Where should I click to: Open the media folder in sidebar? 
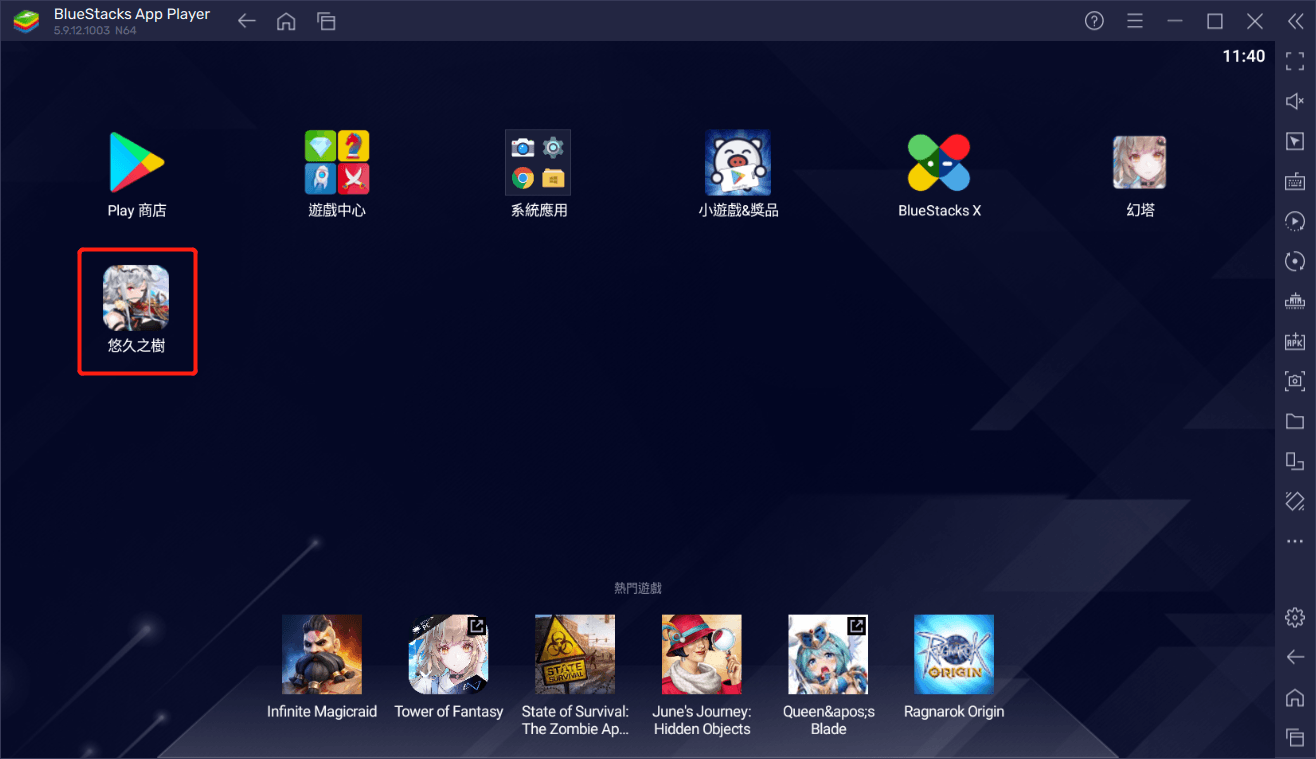click(x=1295, y=420)
